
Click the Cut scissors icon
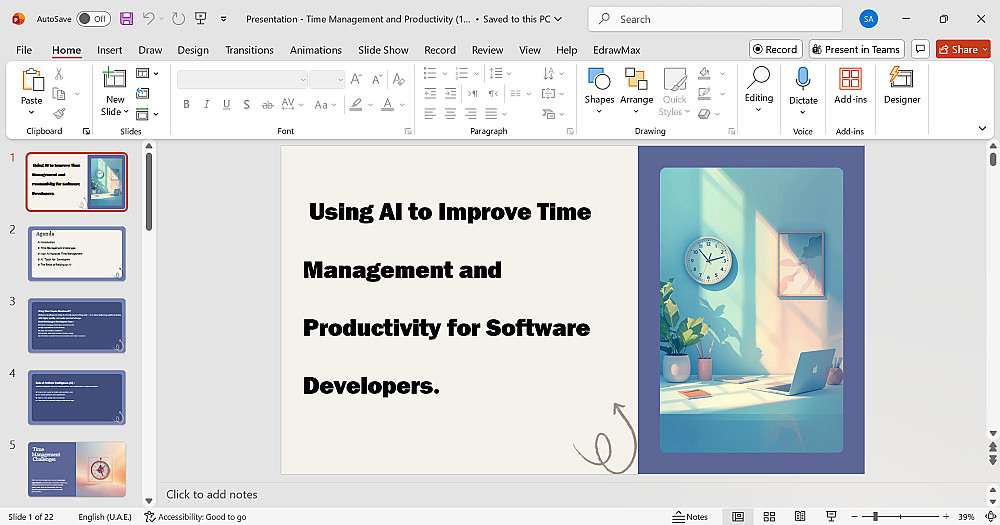[x=59, y=74]
